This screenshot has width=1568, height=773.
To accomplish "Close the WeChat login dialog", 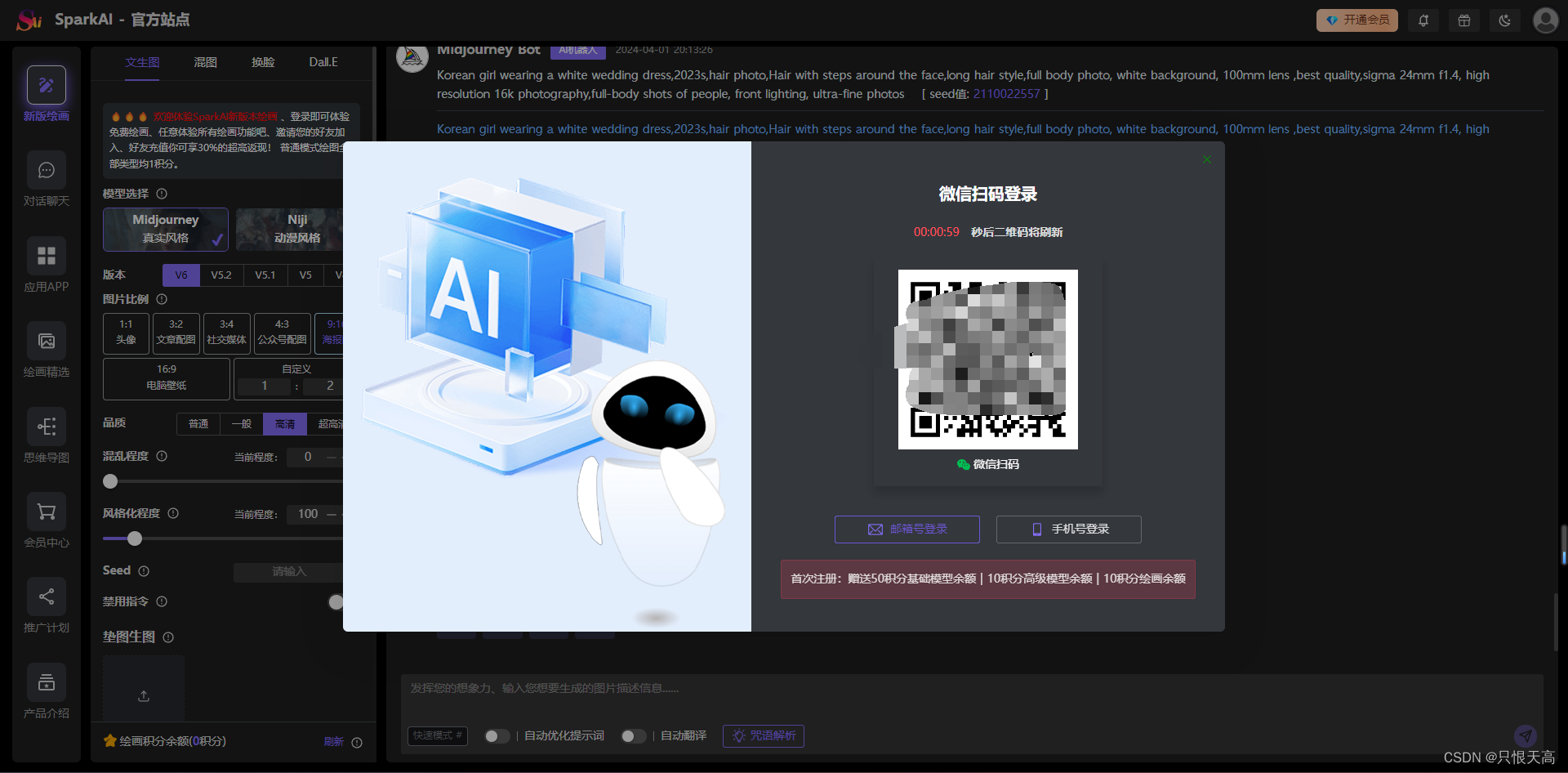I will pyautogui.click(x=1207, y=159).
